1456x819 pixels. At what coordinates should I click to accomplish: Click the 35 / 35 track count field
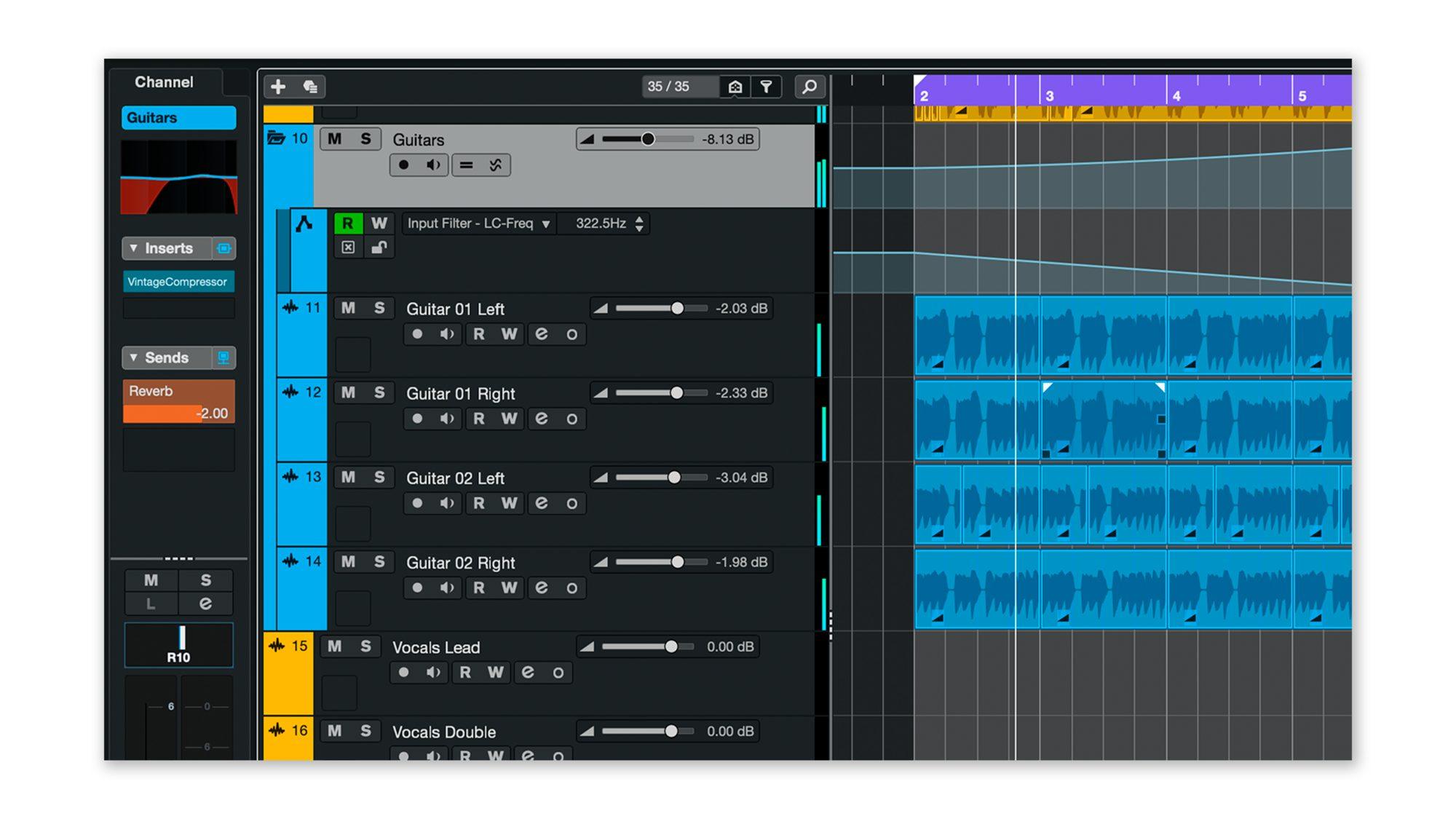[x=680, y=87]
